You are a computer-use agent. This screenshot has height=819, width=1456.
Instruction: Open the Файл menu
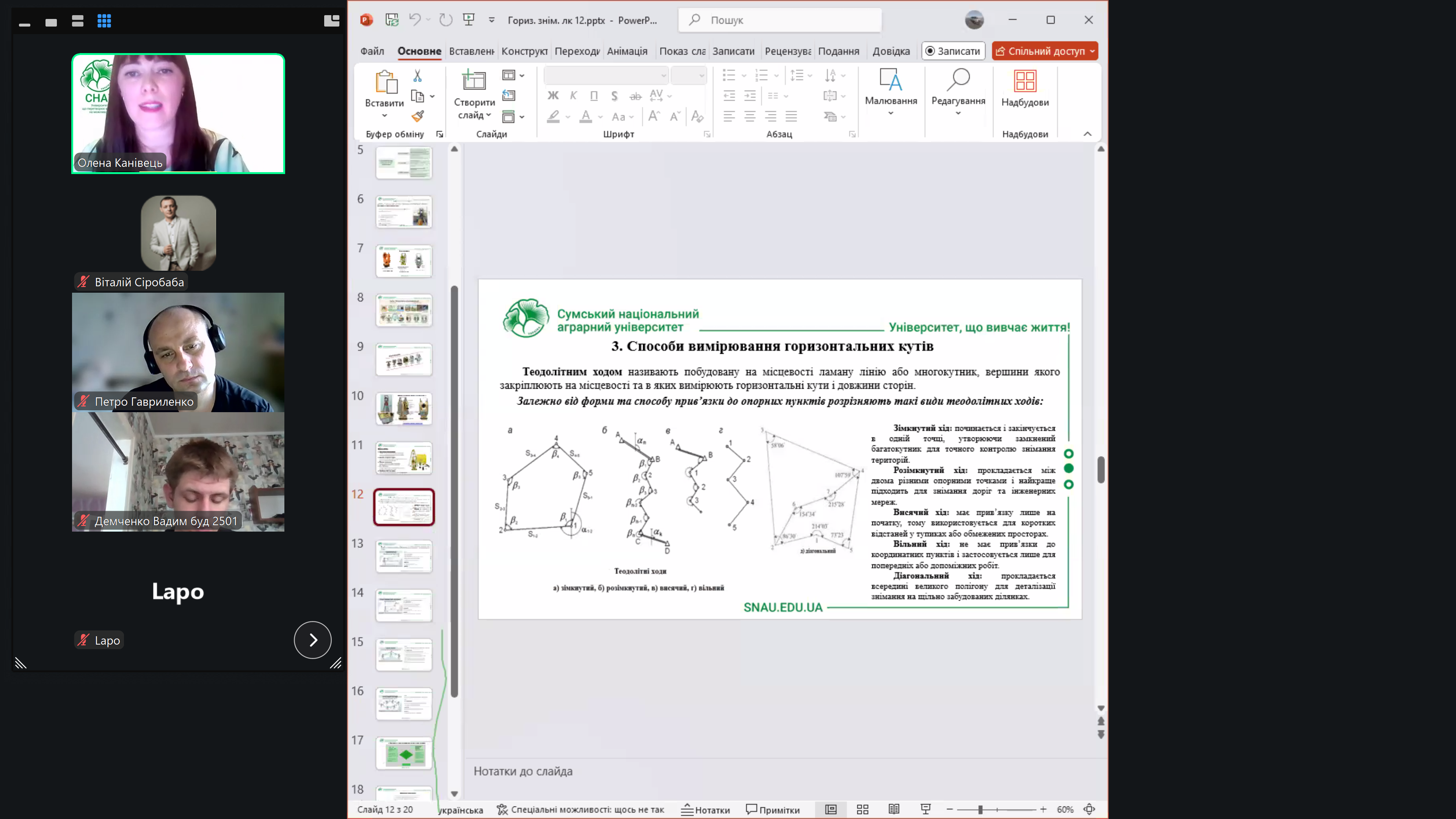point(372,51)
